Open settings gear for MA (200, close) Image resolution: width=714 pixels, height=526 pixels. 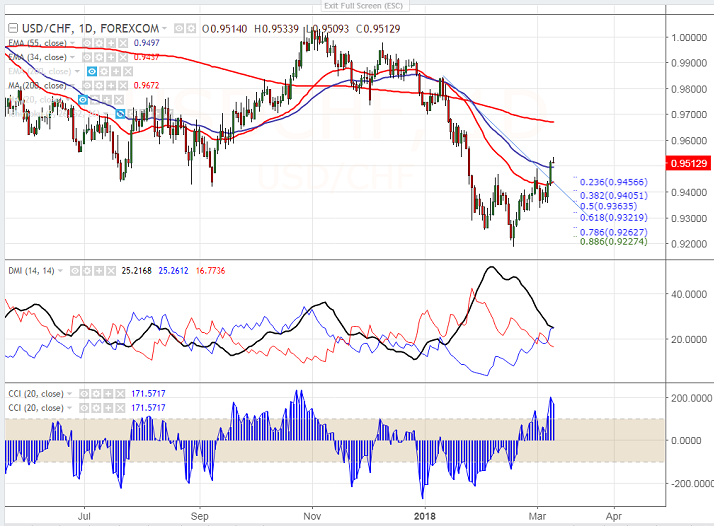[x=98, y=86]
